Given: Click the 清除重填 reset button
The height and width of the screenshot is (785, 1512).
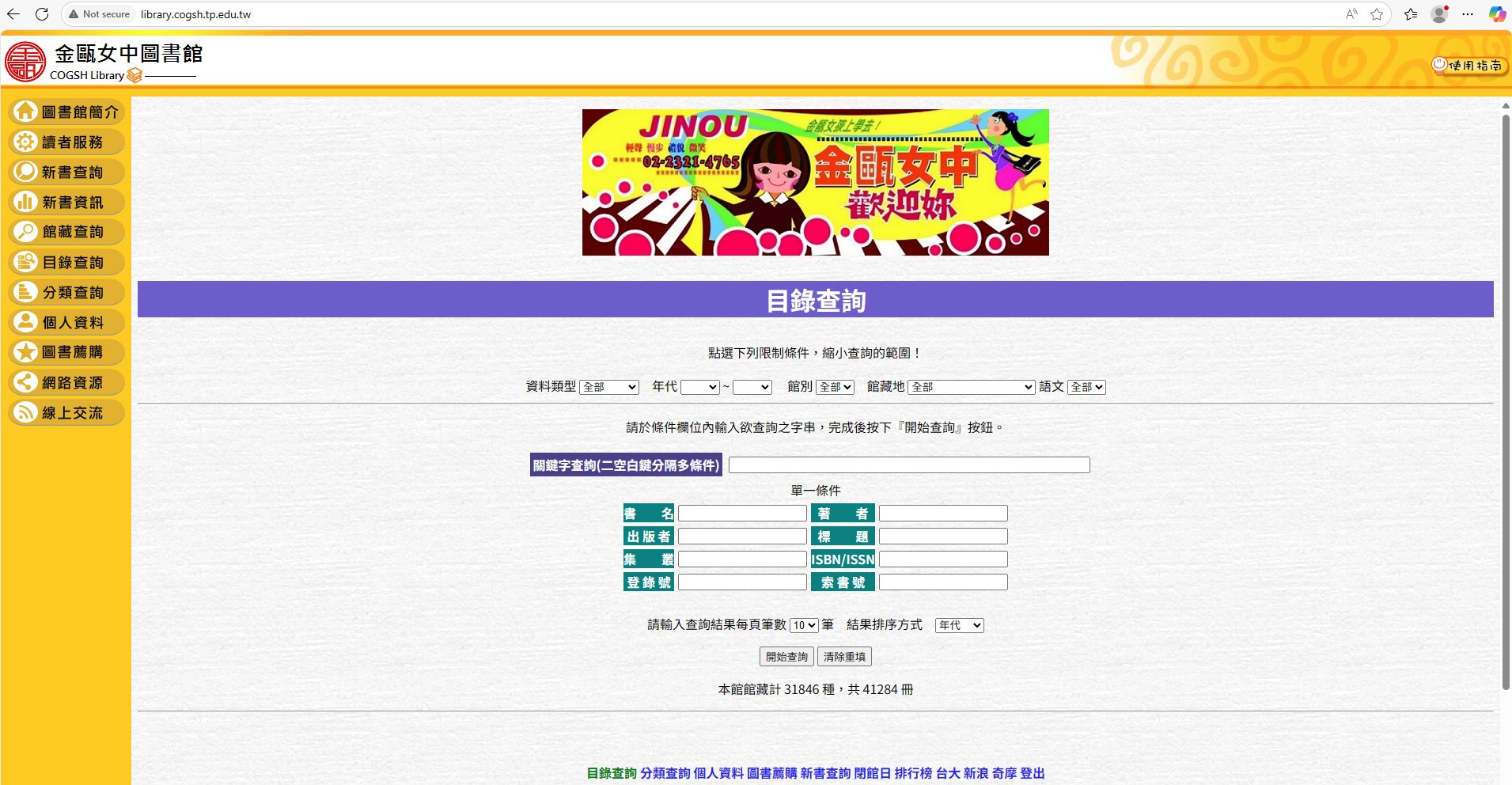Looking at the screenshot, I should point(844,657).
